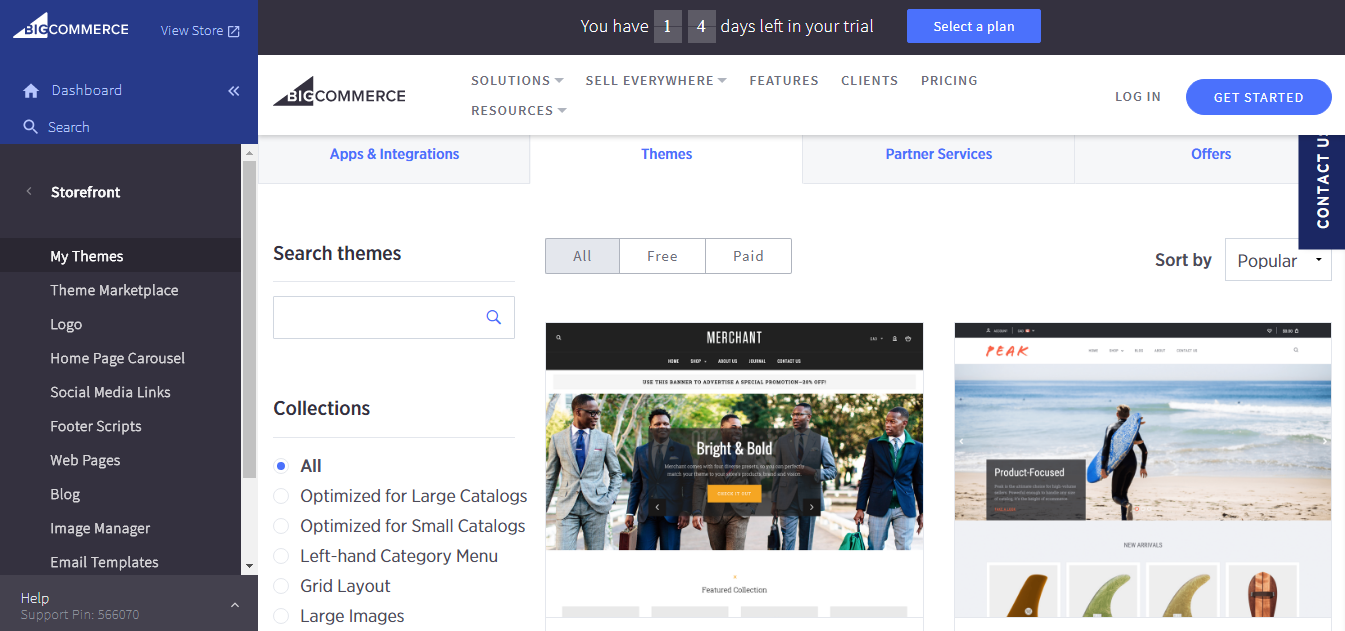The image size is (1345, 631).
Task: Open the PRICING menu item
Action: pos(949,80)
